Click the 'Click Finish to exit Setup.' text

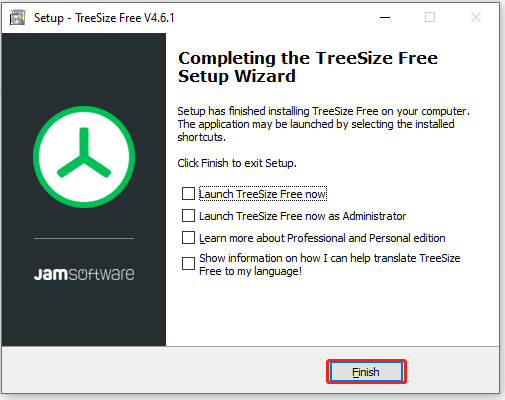[237, 163]
